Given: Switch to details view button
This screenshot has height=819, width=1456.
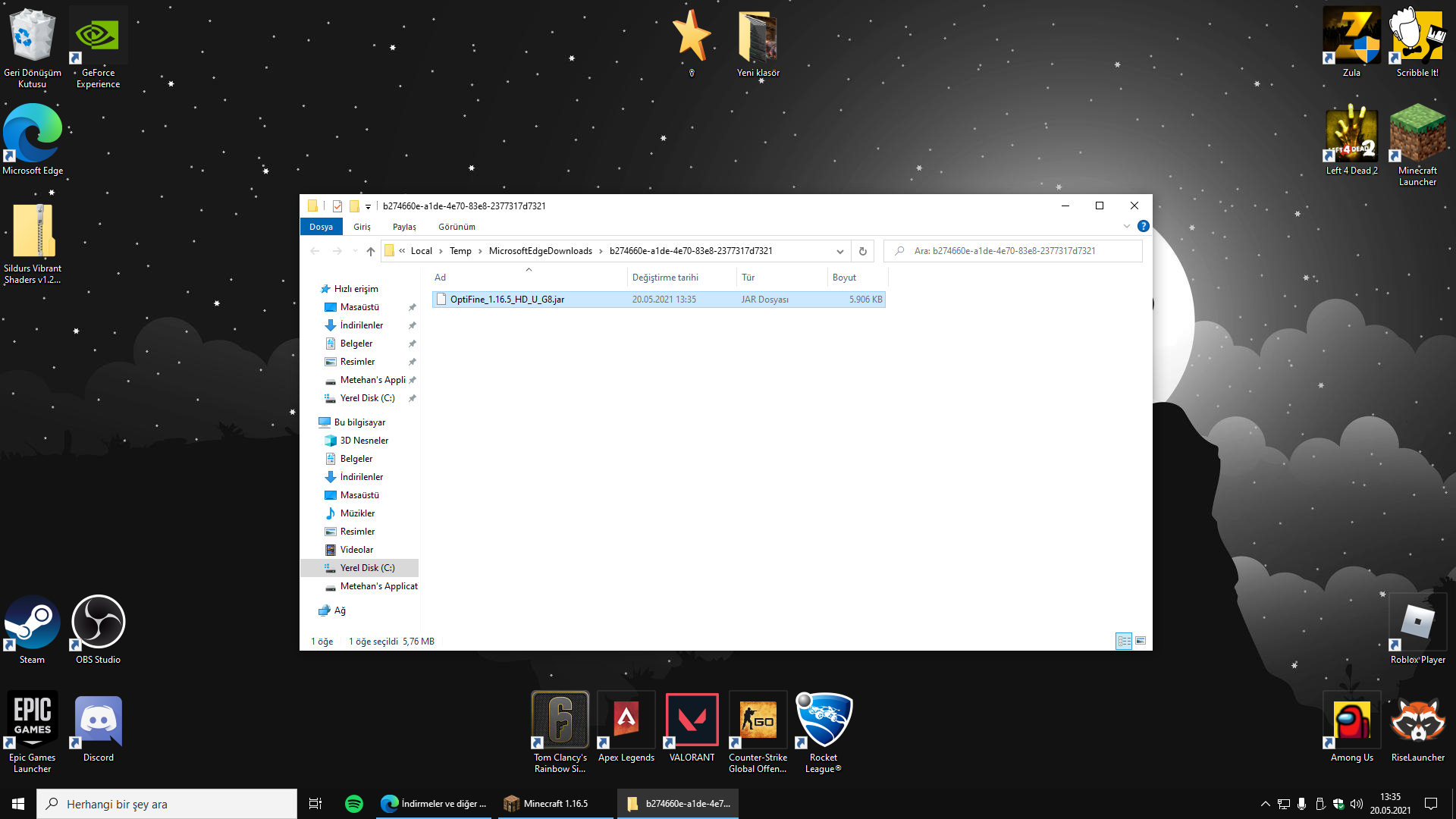Looking at the screenshot, I should (1123, 641).
